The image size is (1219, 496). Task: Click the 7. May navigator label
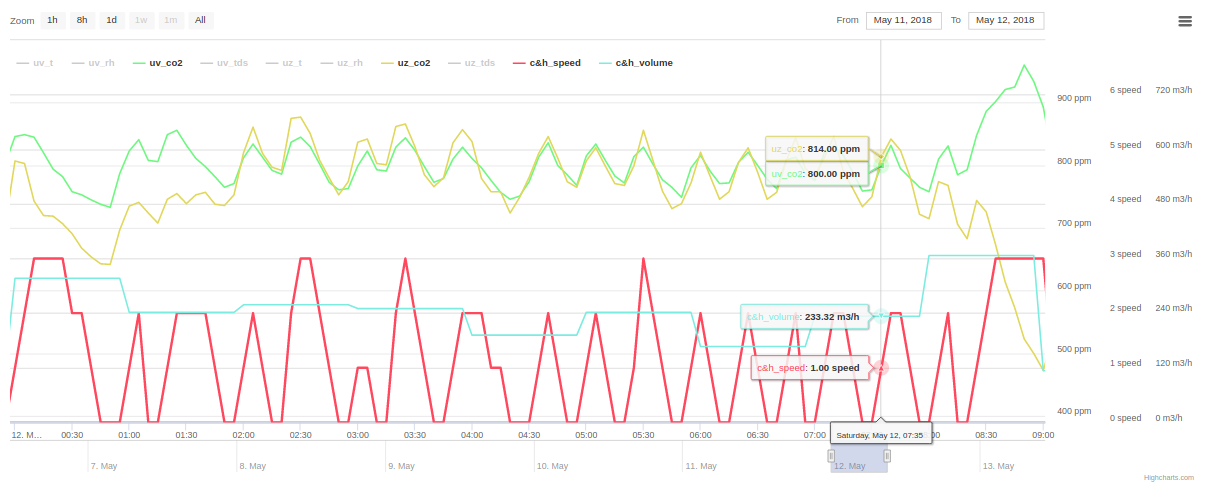[104, 466]
